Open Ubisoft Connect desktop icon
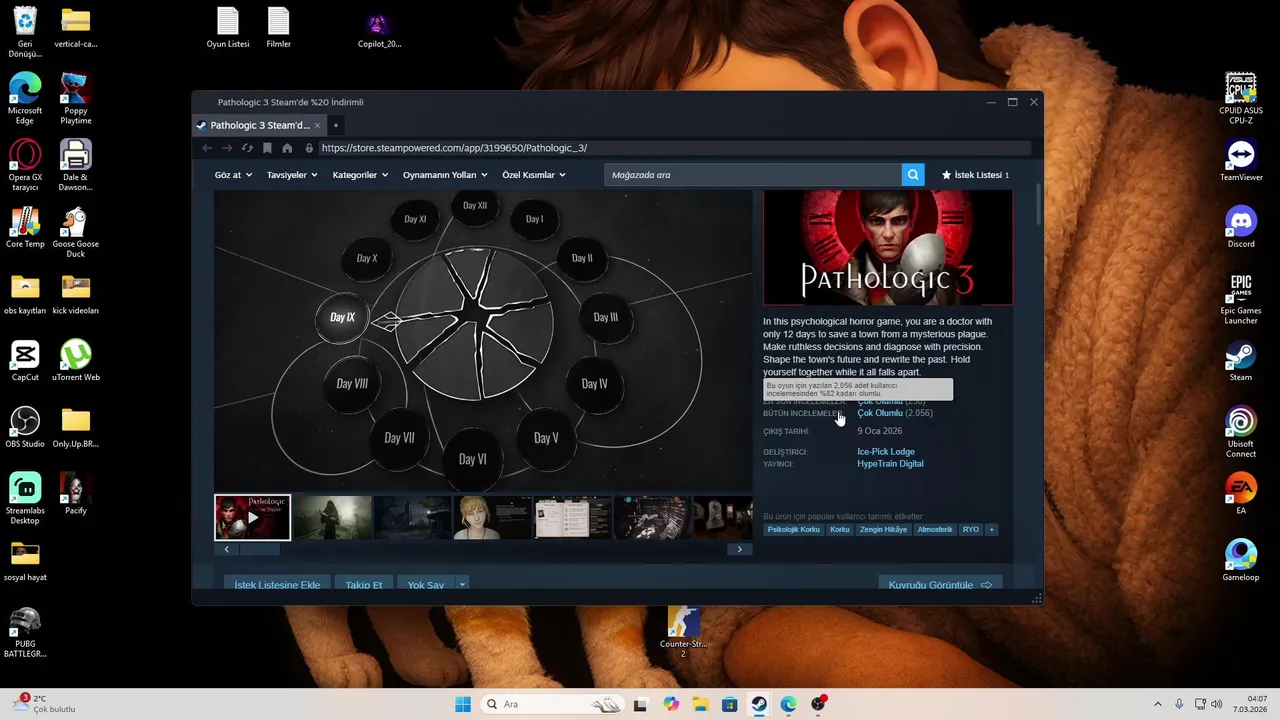Screen dimensions: 1280x720 1241,432
